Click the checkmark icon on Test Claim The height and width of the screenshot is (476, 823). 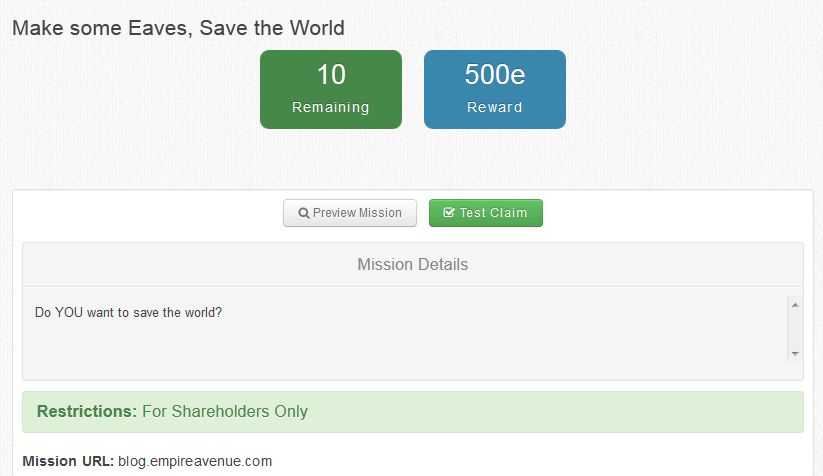[449, 213]
